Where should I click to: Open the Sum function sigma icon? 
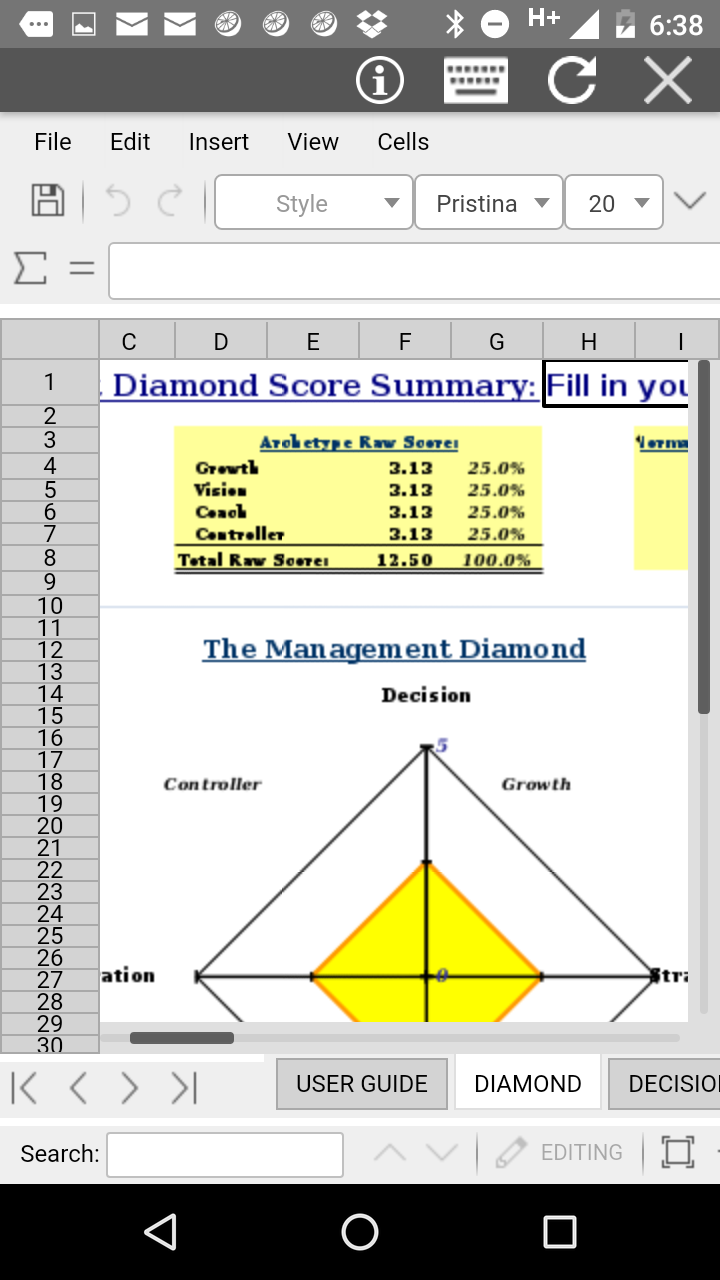(x=30, y=268)
